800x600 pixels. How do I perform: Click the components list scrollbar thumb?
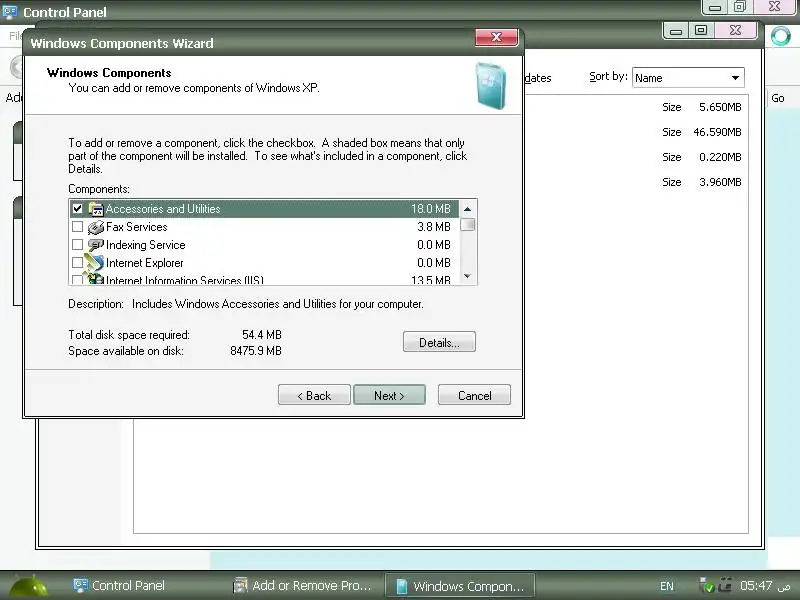pos(467,224)
